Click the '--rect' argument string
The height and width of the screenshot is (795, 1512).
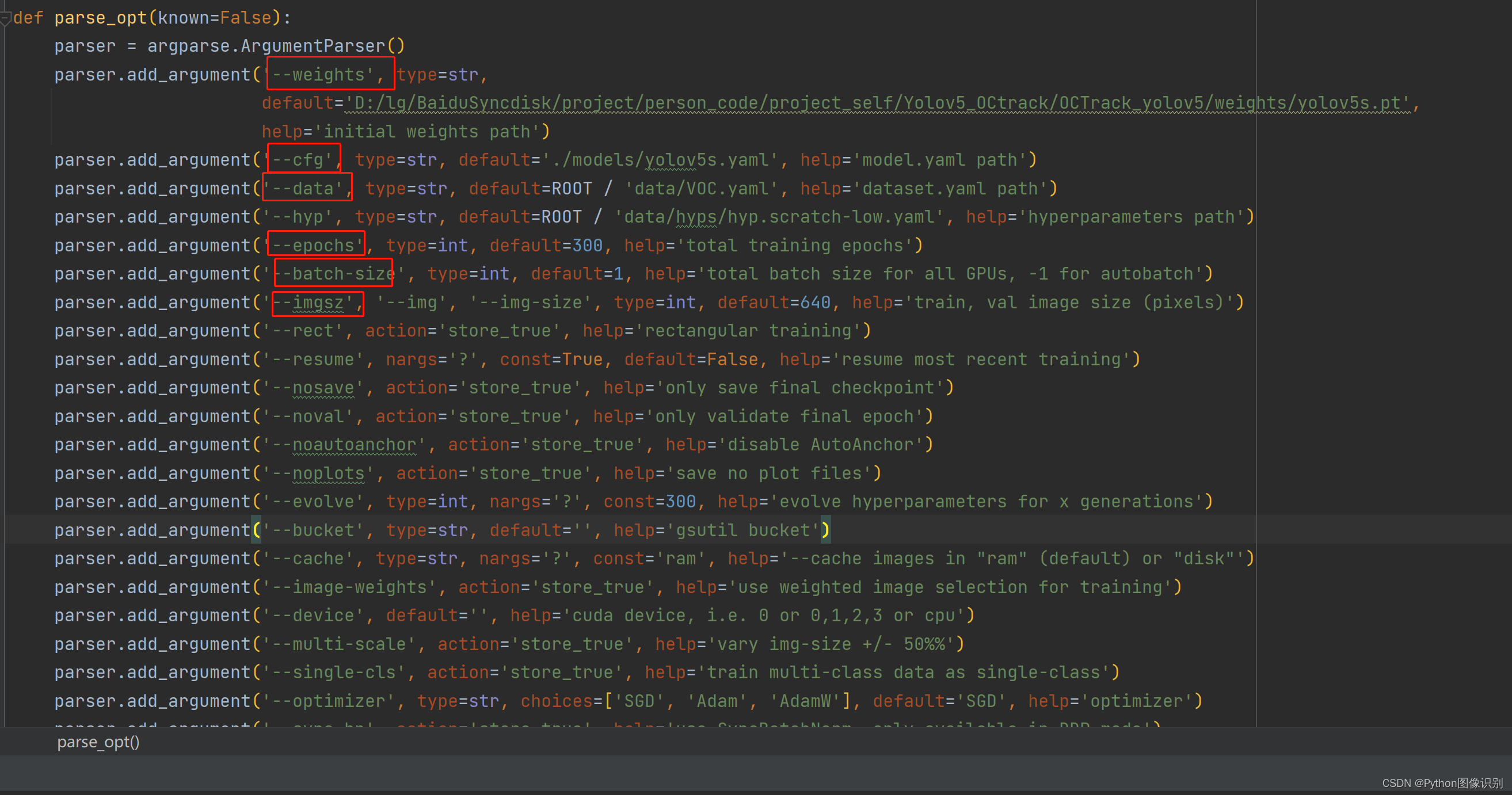303,330
